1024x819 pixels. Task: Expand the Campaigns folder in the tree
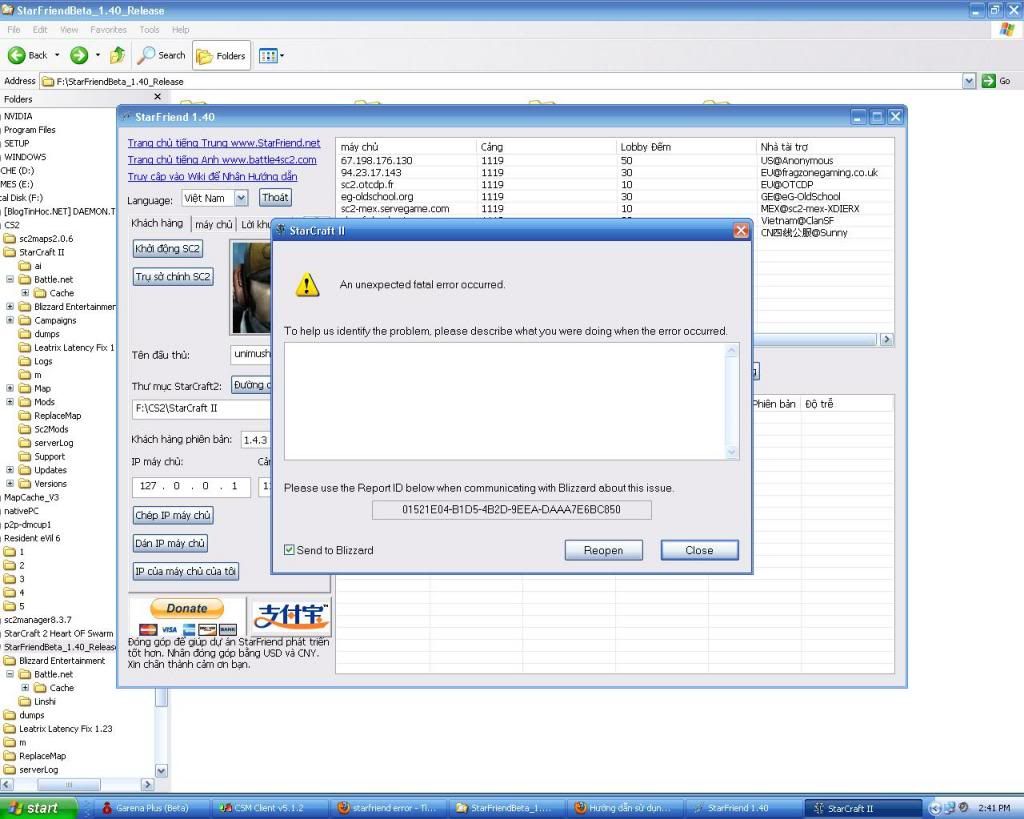pyautogui.click(x=10, y=321)
